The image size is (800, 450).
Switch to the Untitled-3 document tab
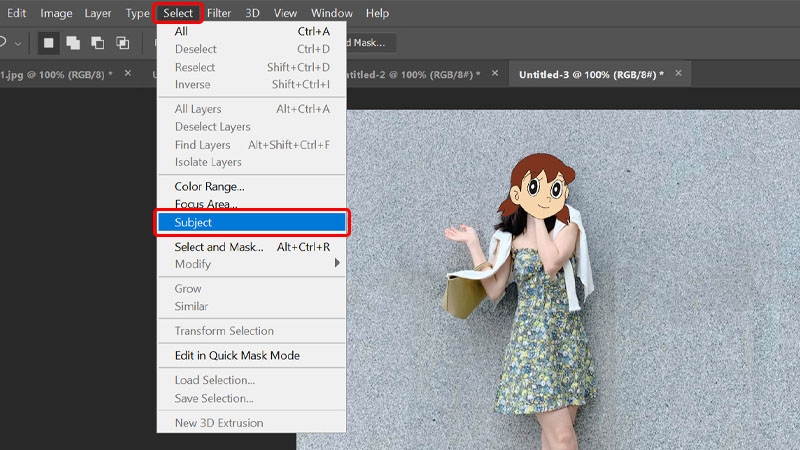[591, 74]
